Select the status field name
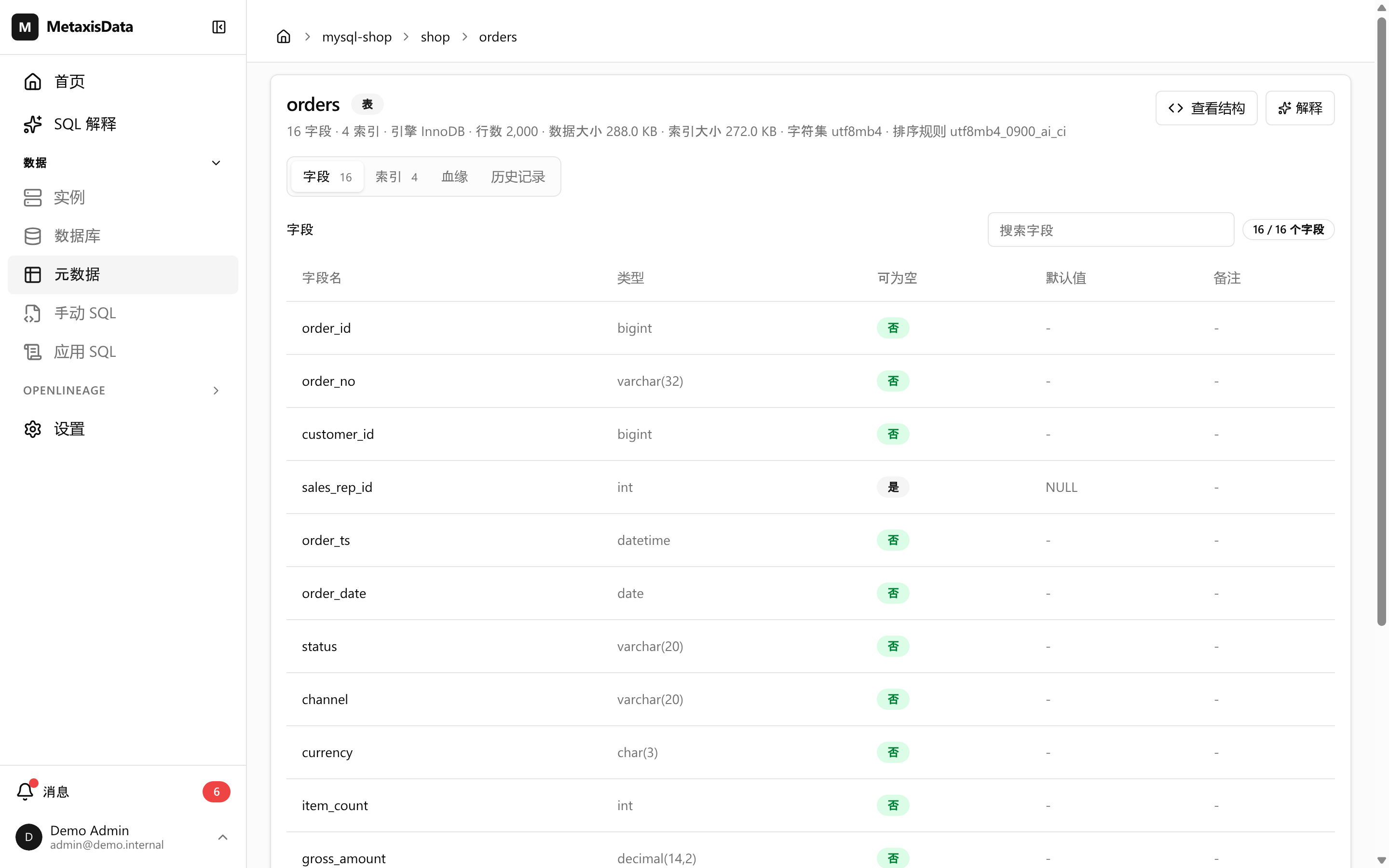This screenshot has width=1389, height=868. pos(319,646)
